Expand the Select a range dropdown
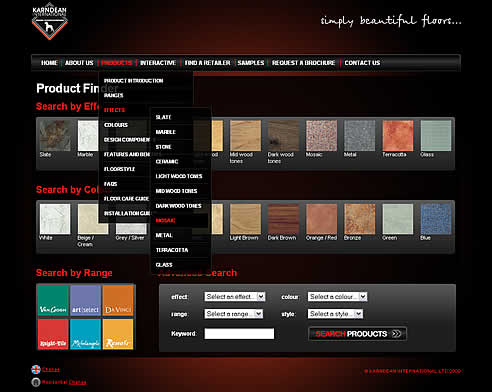The height and width of the screenshot is (392, 492). tap(233, 314)
